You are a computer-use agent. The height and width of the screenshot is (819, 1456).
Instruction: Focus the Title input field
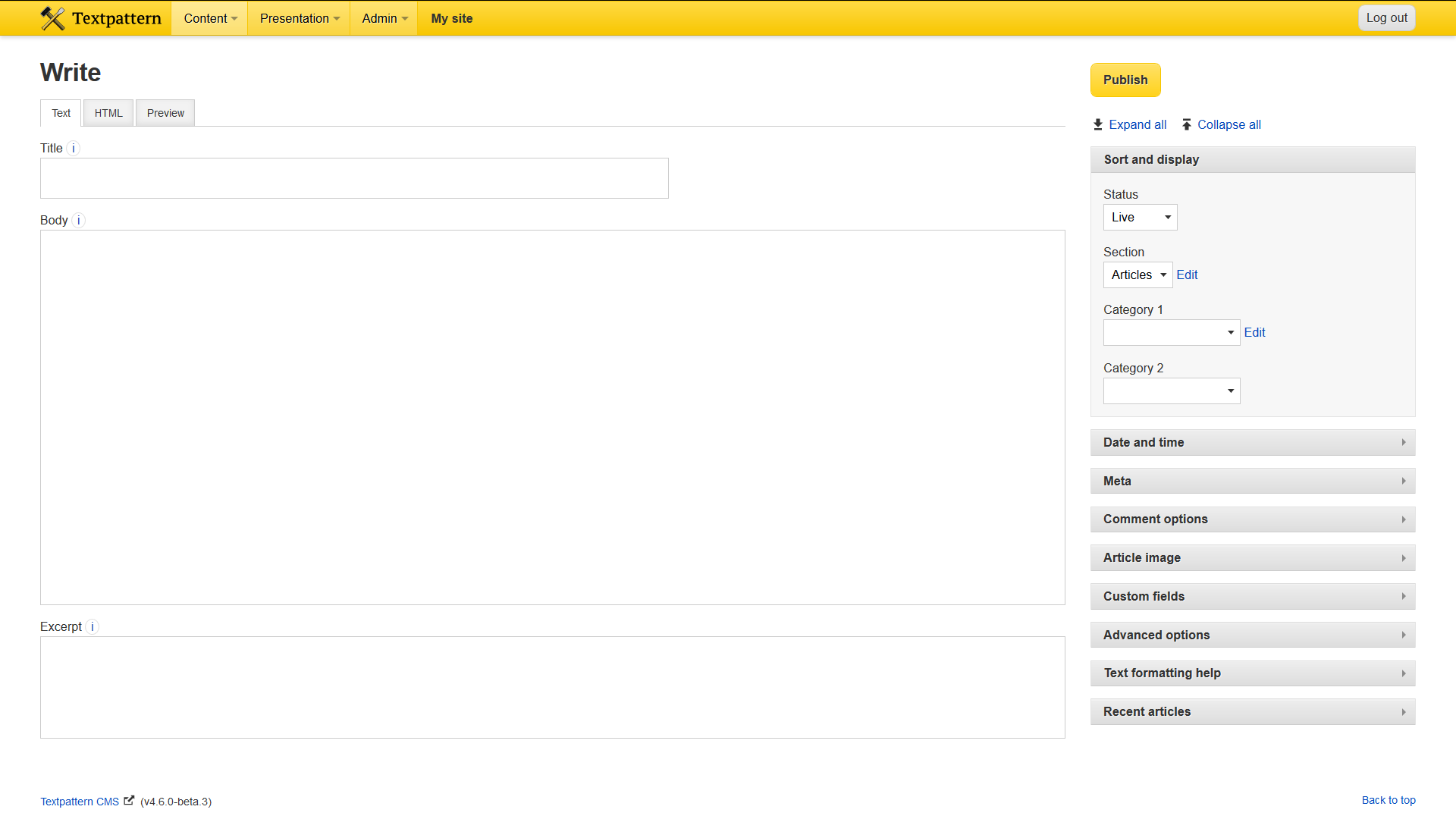click(x=354, y=178)
